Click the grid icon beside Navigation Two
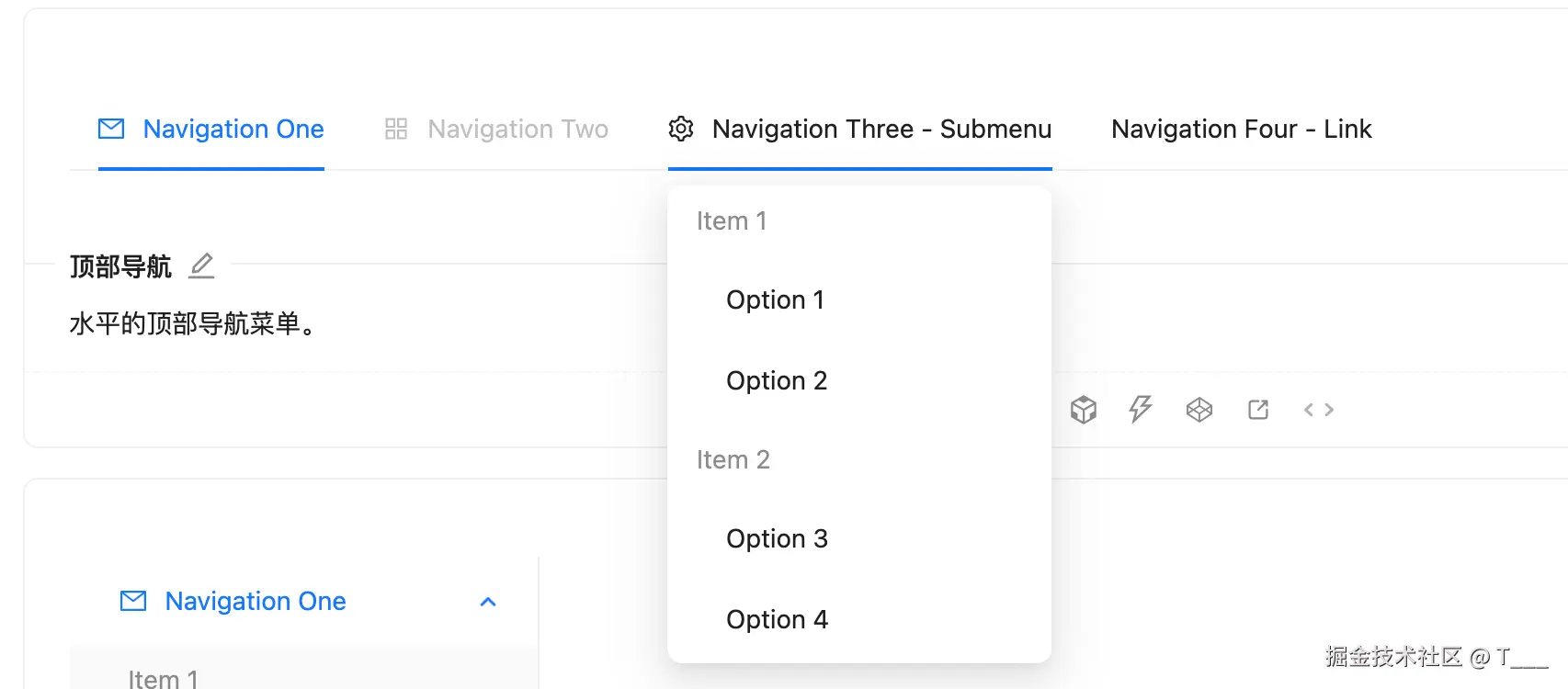1568x689 pixels. (396, 129)
